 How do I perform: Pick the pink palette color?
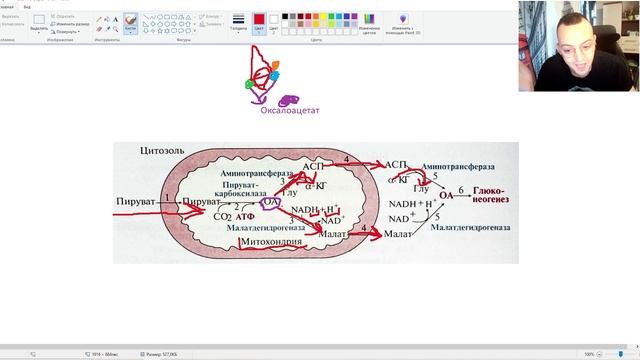(x=308, y=24)
